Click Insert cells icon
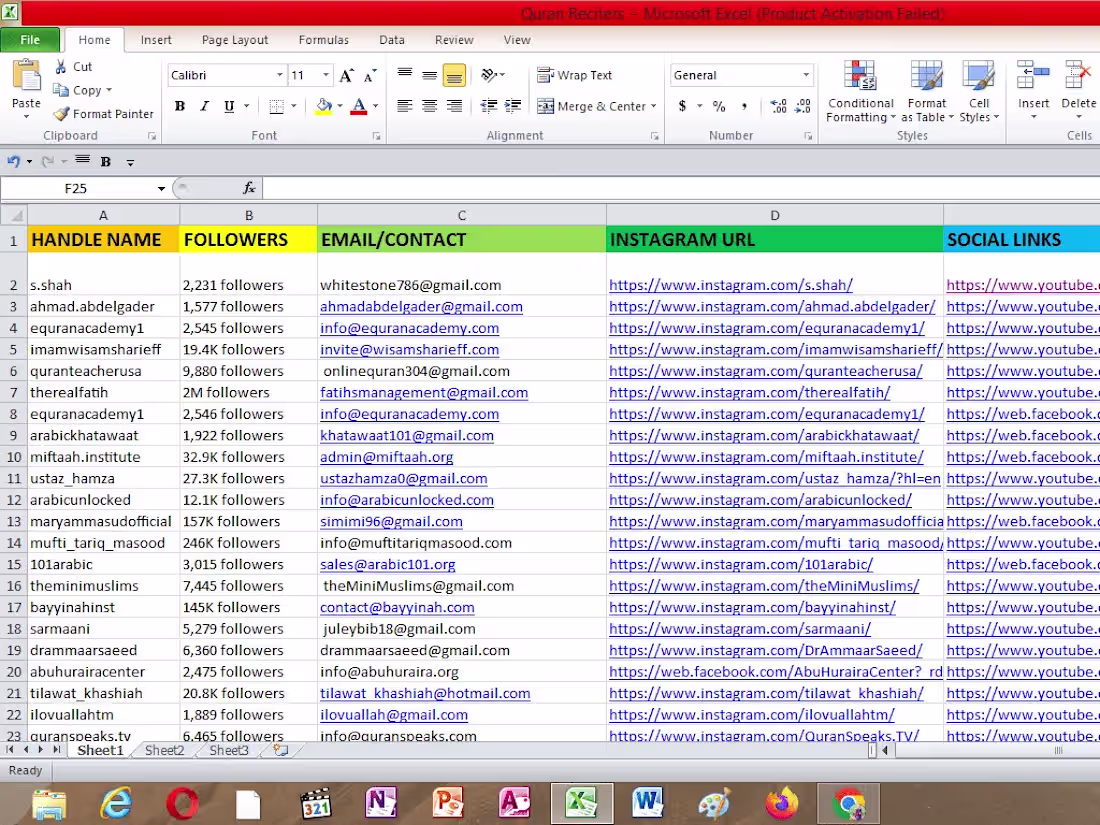The width and height of the screenshot is (1100, 825). coord(1033,76)
